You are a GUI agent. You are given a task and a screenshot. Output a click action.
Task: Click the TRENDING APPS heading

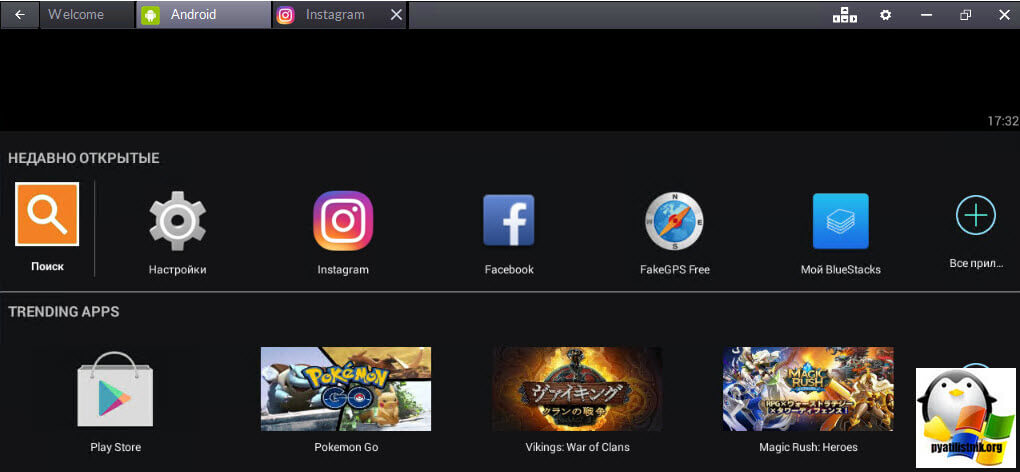point(64,312)
